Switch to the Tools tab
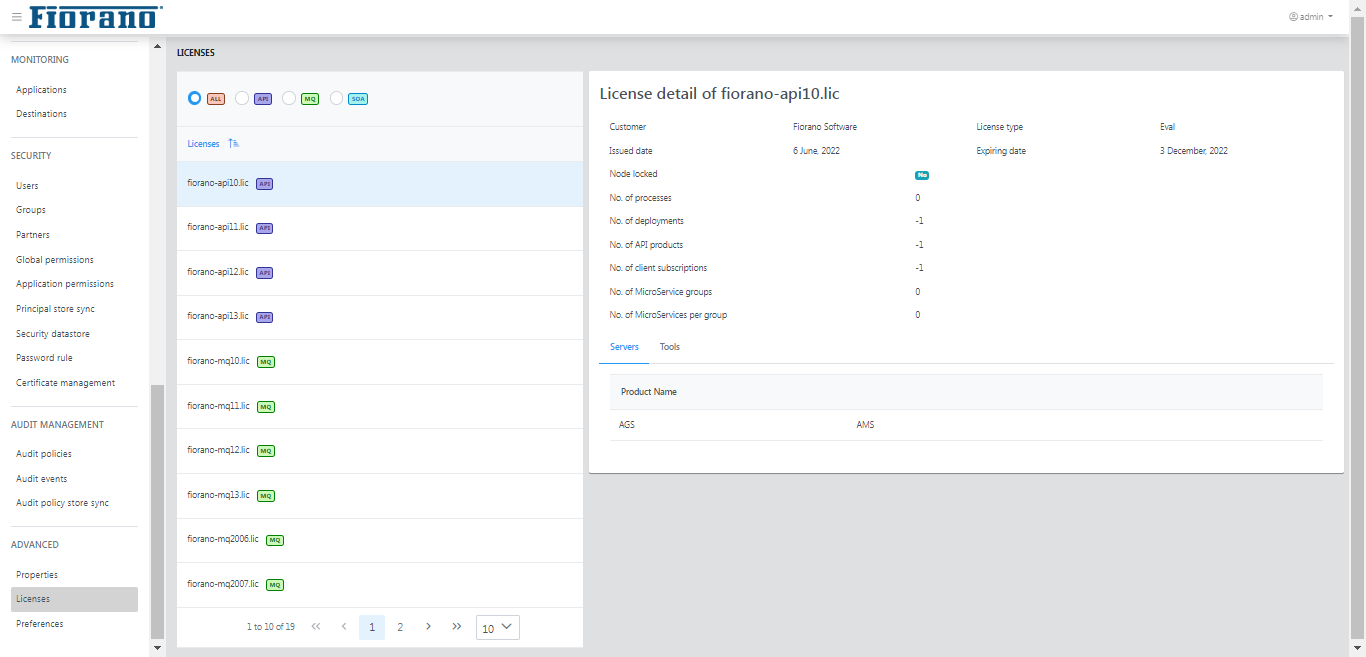This screenshot has height=657, width=1366. 670,347
